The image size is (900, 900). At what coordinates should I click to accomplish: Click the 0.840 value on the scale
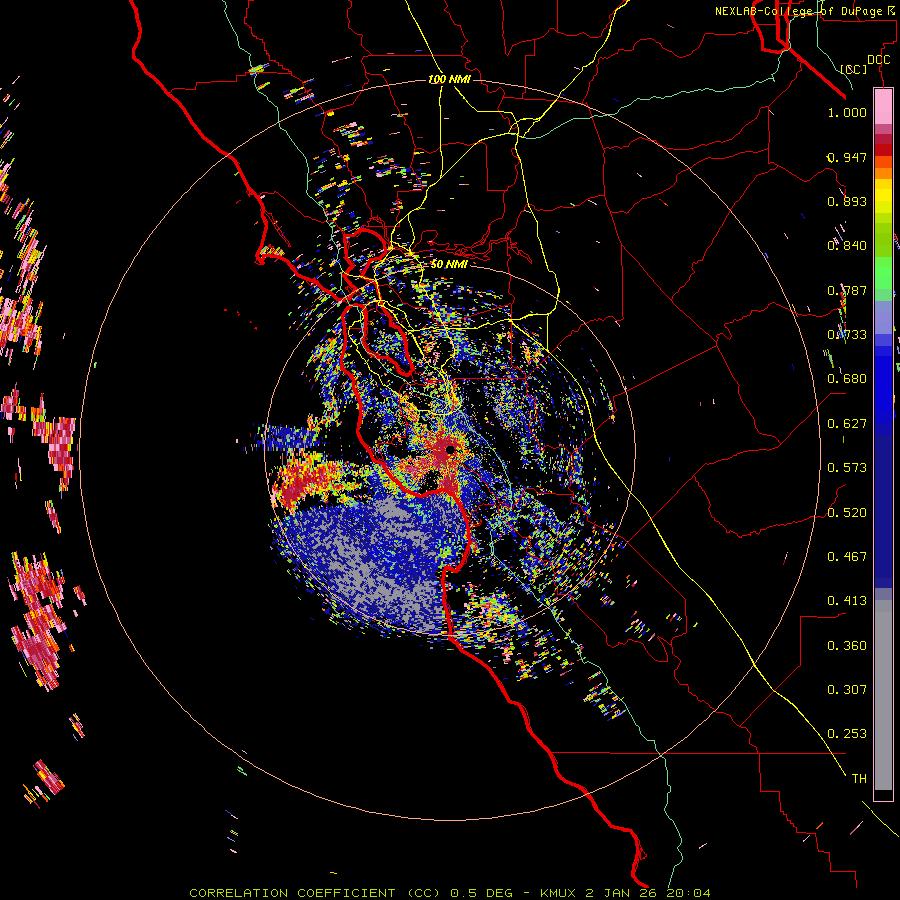[x=847, y=246]
